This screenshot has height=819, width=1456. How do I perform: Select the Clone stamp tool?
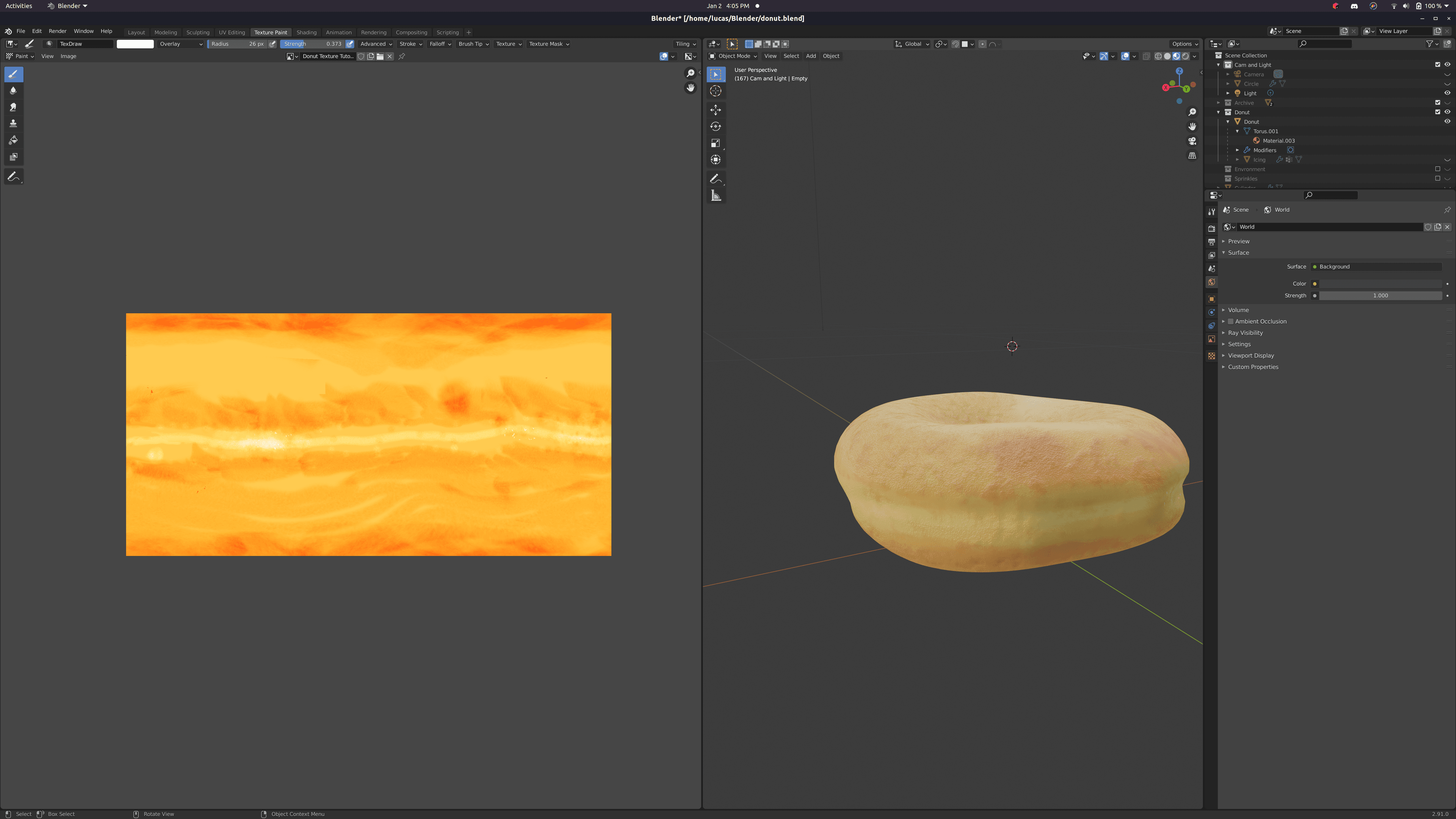pos(14,123)
